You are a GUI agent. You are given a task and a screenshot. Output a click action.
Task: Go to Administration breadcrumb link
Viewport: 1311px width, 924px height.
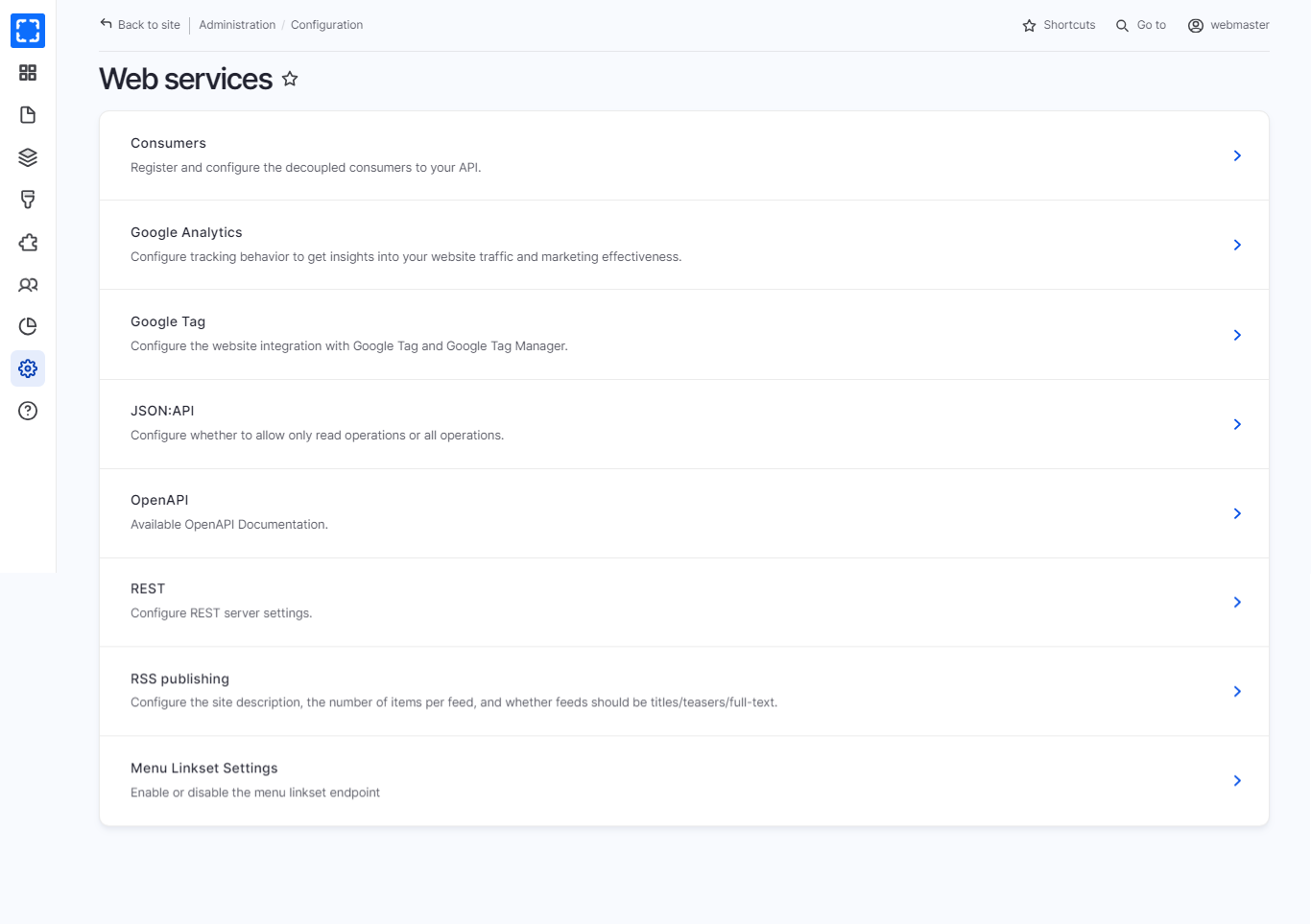(x=237, y=25)
